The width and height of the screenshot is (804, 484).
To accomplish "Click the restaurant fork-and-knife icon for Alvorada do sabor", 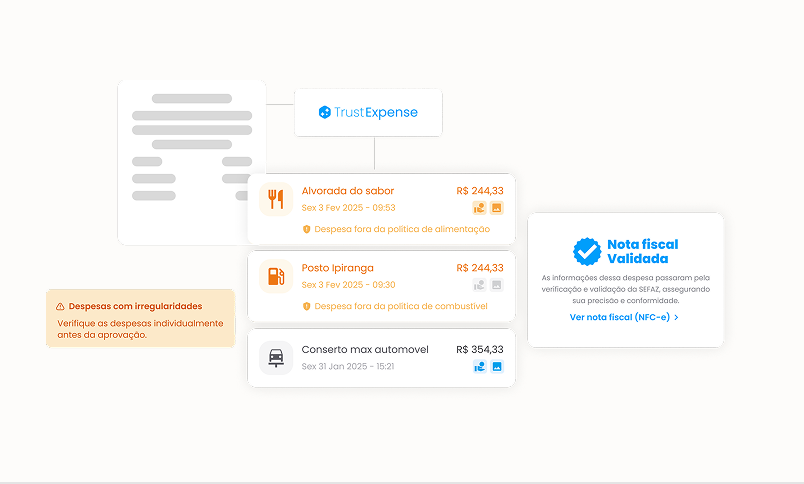I will pos(276,198).
